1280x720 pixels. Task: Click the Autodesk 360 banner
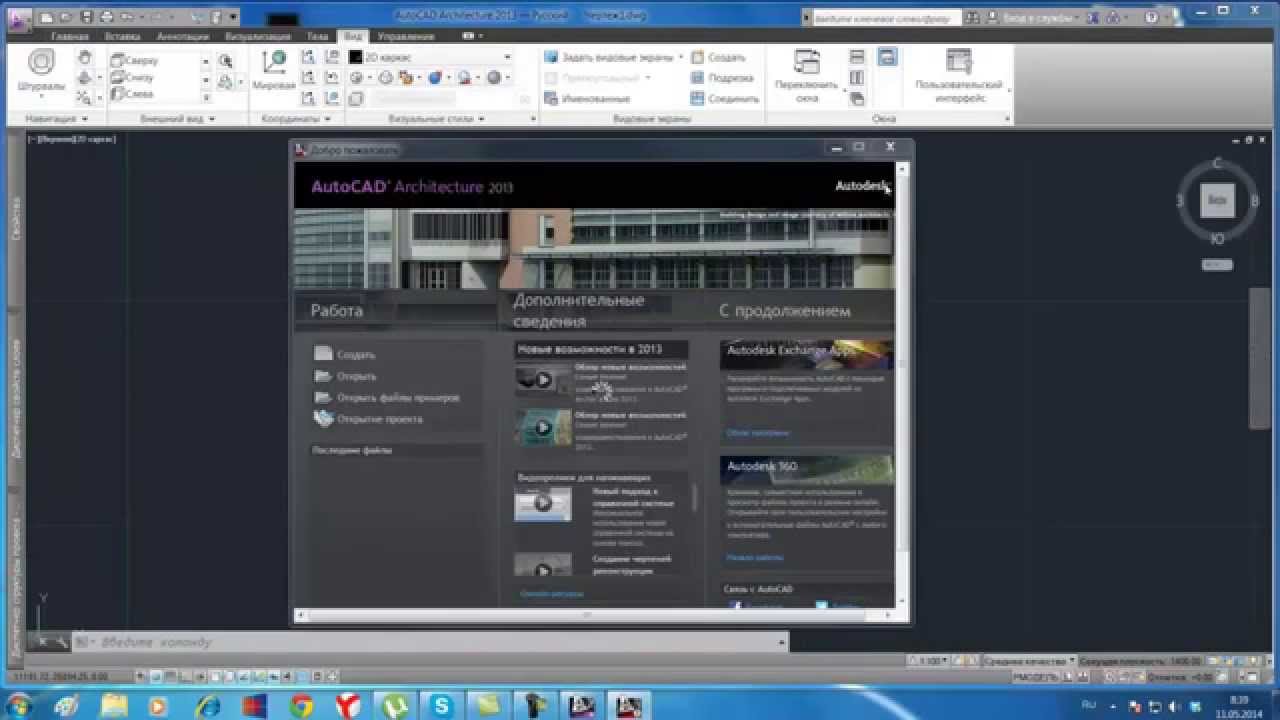coord(806,470)
